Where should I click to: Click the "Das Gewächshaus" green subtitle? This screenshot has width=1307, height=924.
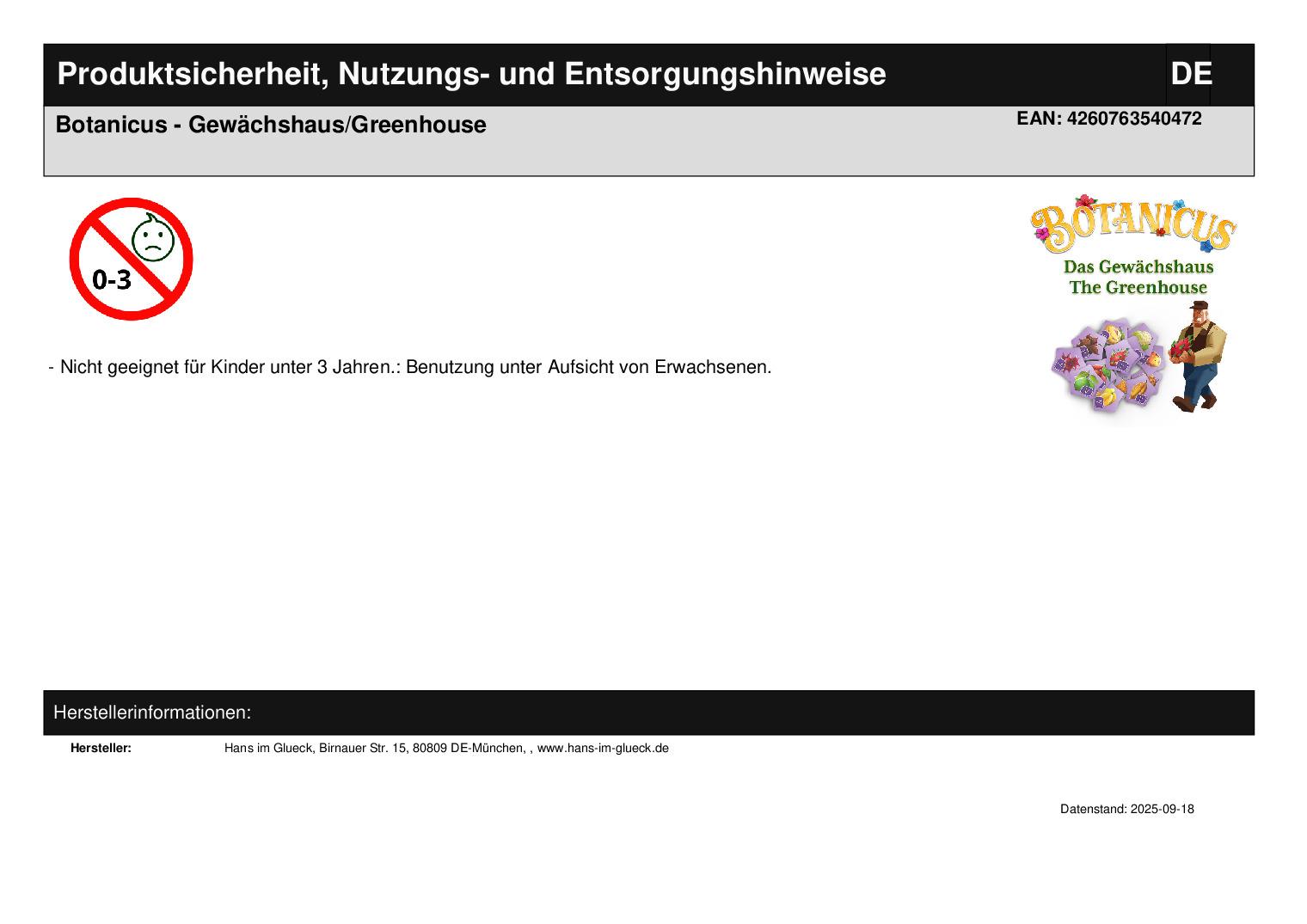1138,266
